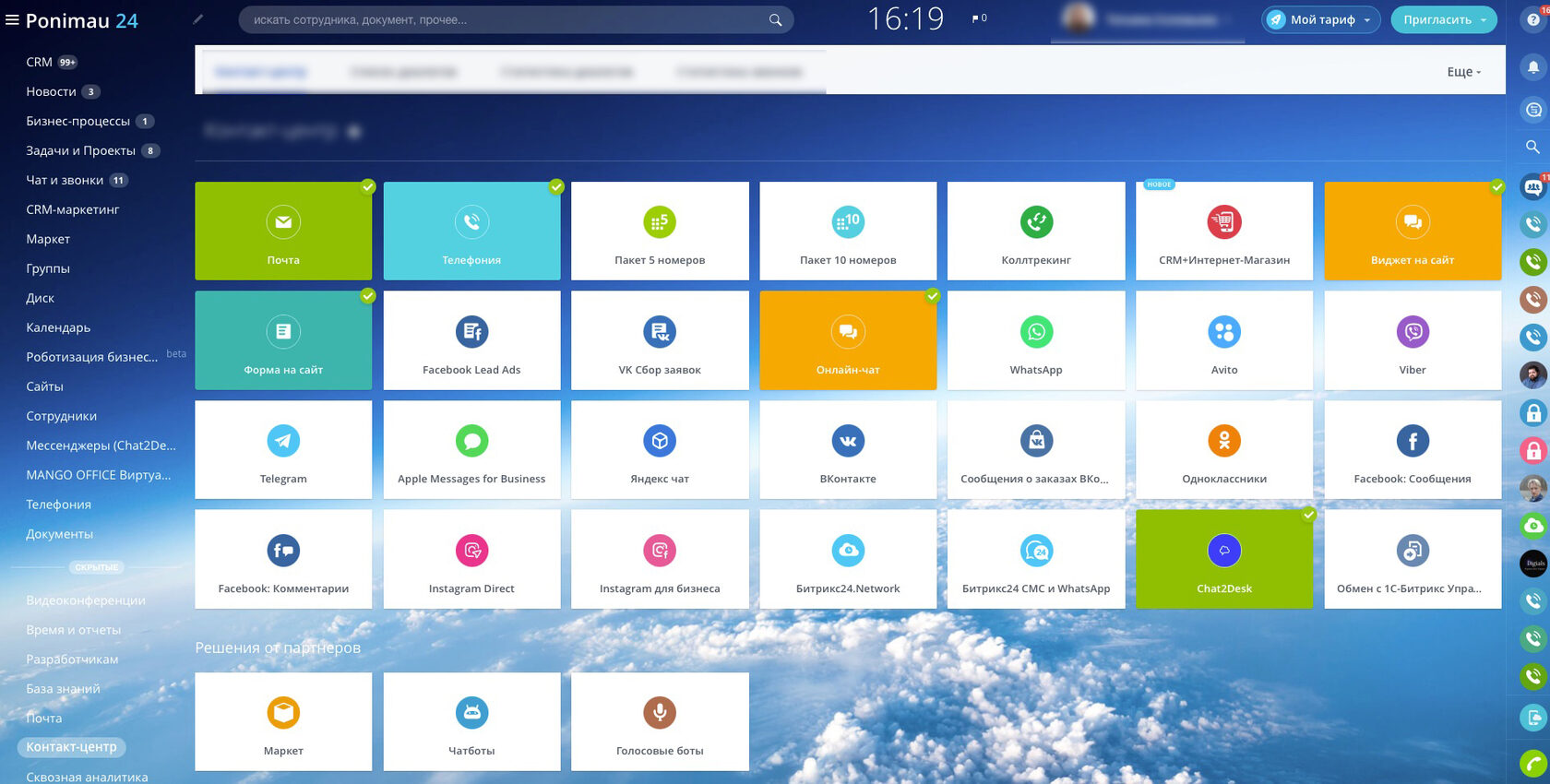This screenshot has width=1550, height=784.
Task: Open the Виджет на сайт icon
Action: [1413, 222]
